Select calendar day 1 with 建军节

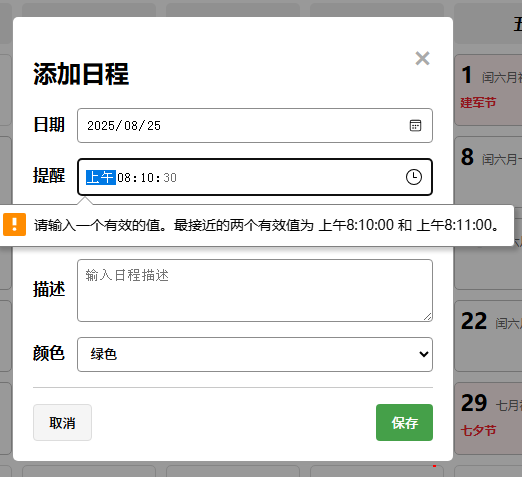point(488,90)
